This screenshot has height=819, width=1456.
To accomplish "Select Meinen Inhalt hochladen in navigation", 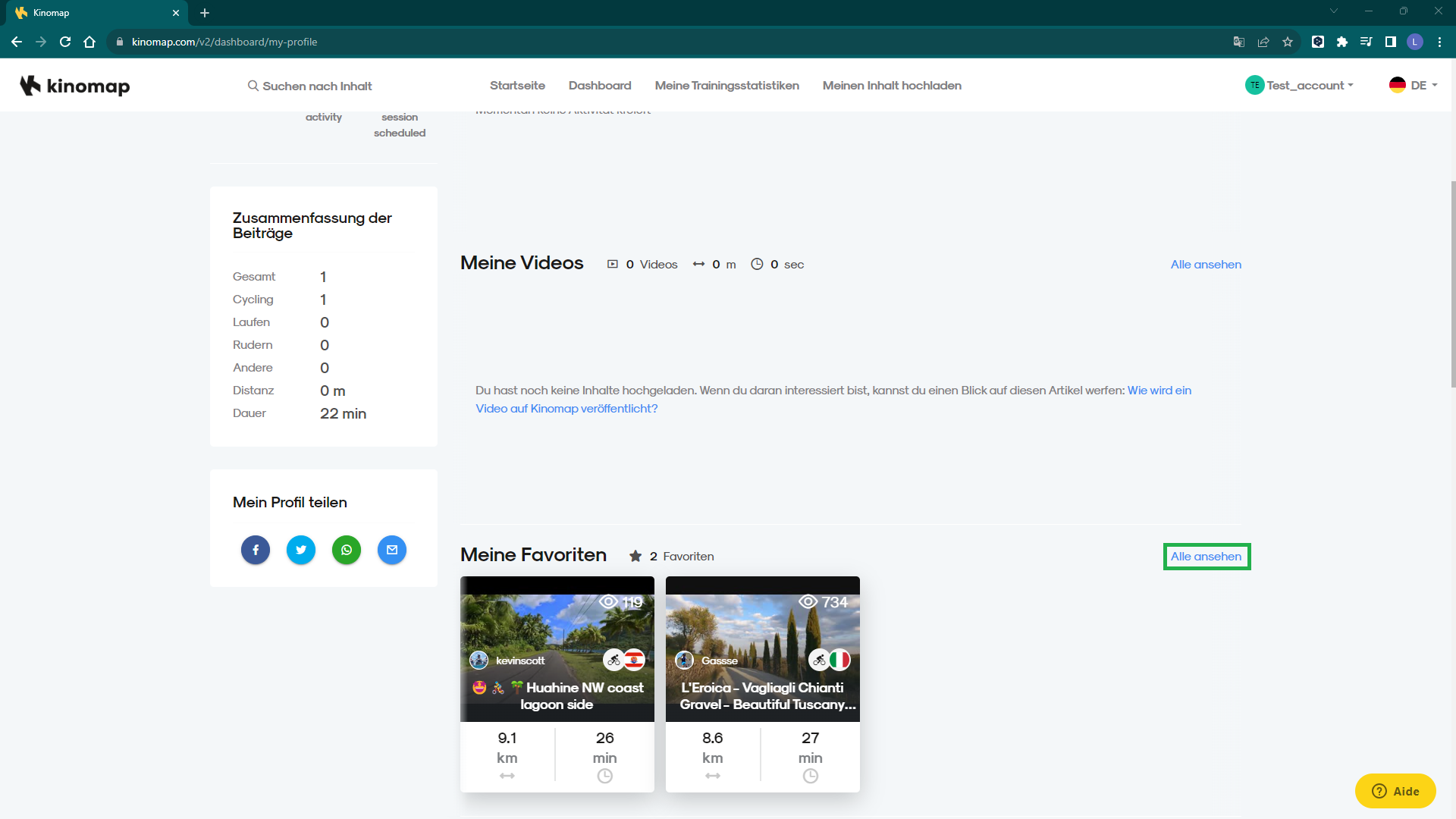I will (x=892, y=86).
